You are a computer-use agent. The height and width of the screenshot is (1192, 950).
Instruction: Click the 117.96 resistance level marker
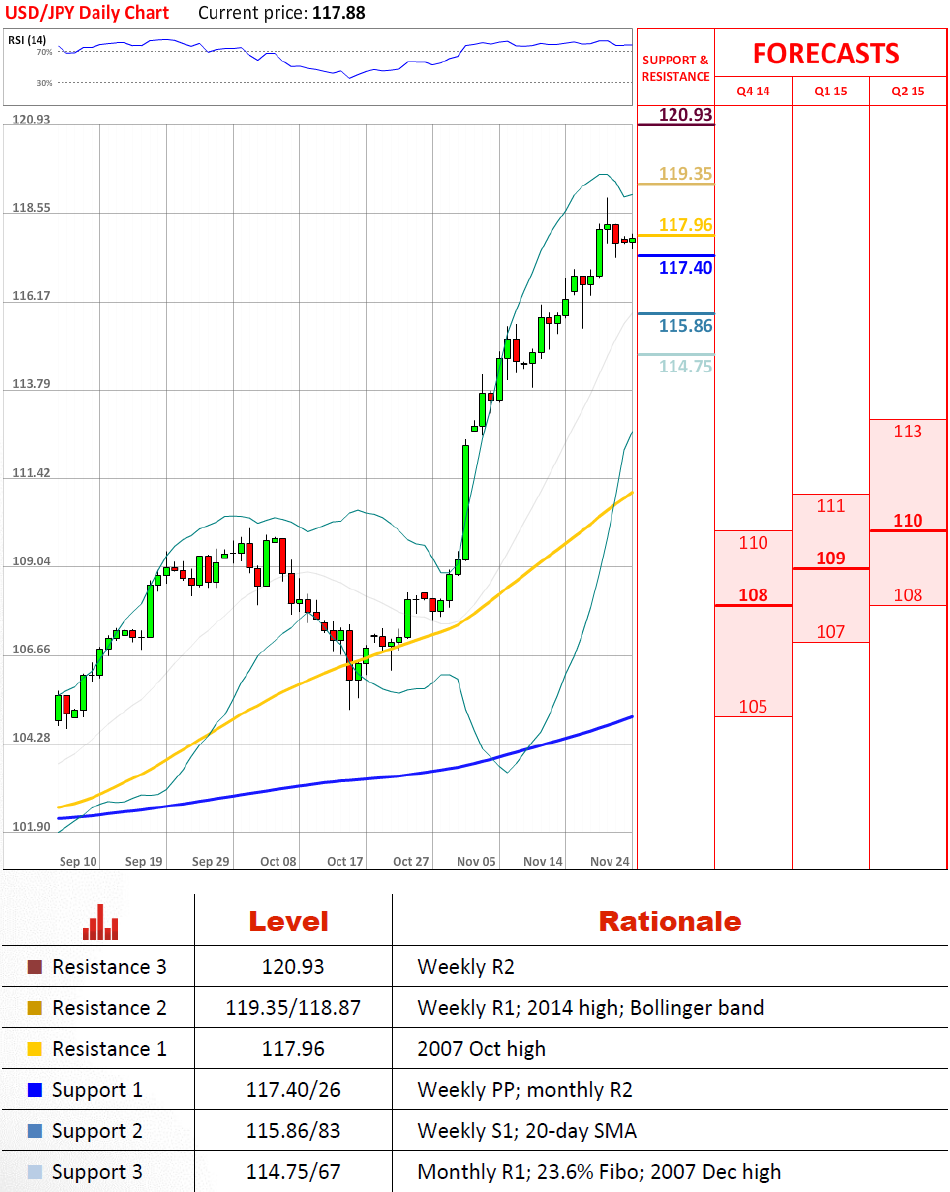click(686, 225)
